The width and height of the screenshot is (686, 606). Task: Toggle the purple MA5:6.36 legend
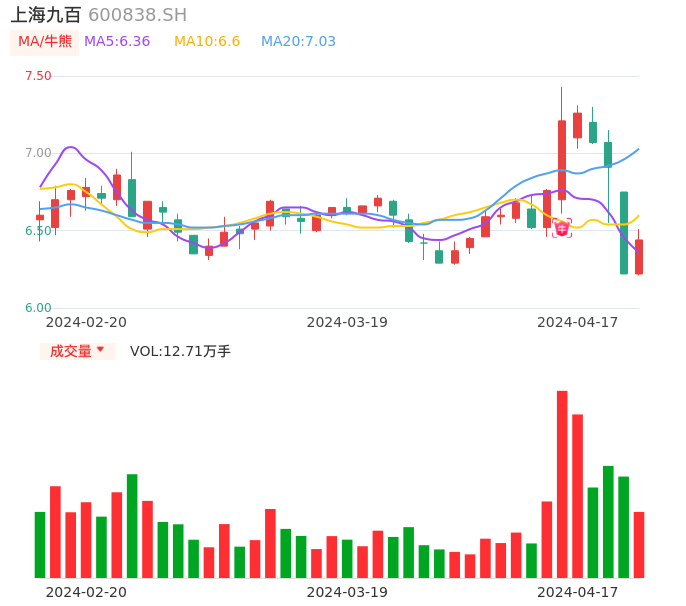(x=117, y=41)
